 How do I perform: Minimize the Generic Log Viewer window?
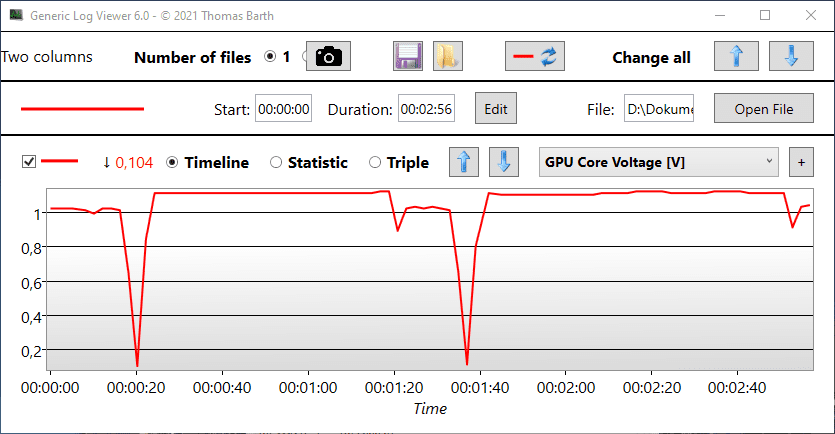click(720, 15)
